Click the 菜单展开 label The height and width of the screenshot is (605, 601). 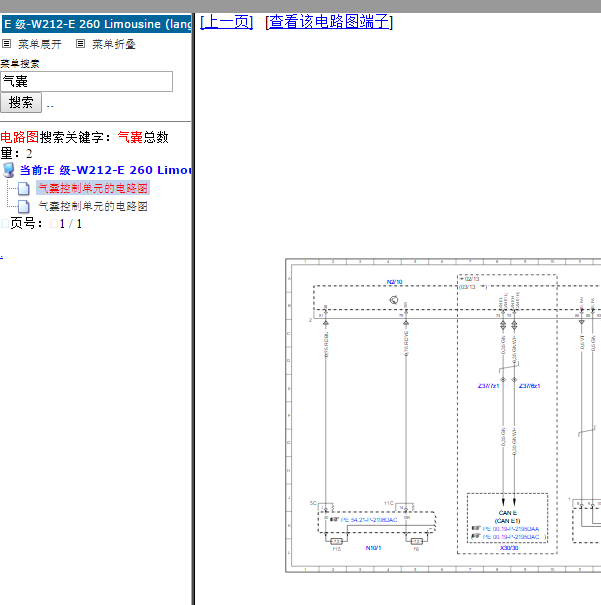point(40,44)
